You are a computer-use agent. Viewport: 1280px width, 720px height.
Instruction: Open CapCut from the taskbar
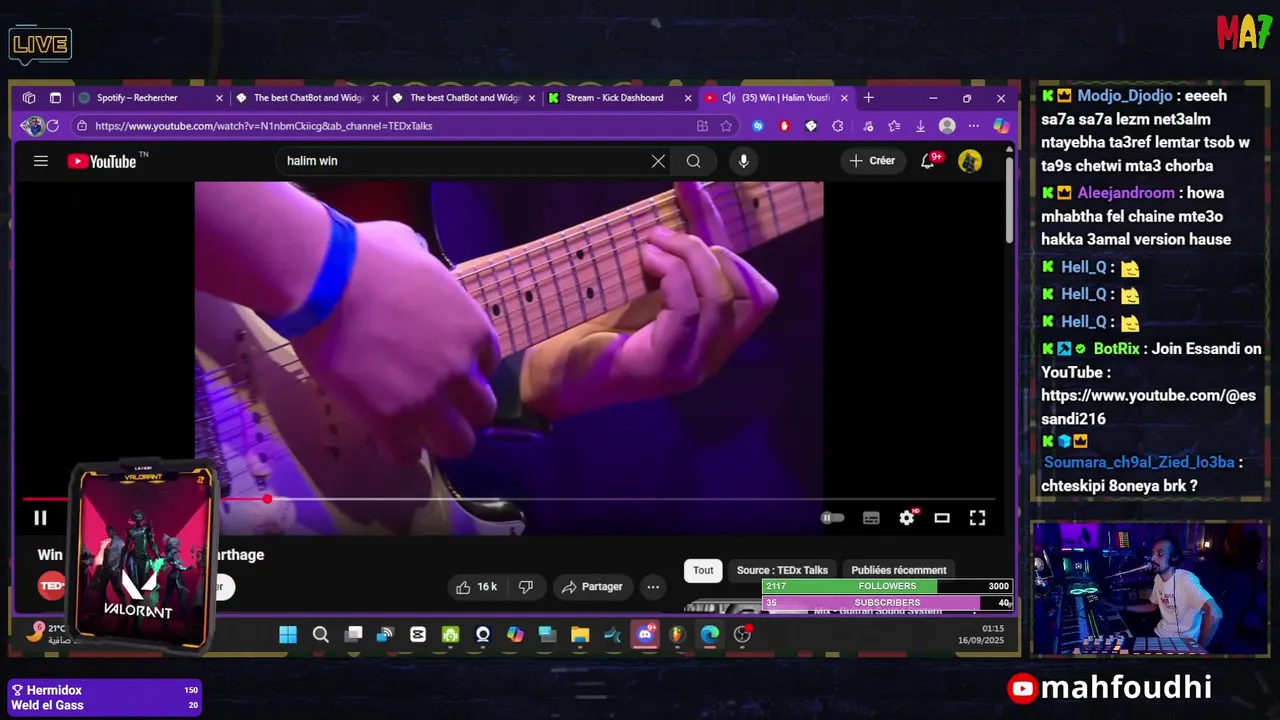(418, 634)
